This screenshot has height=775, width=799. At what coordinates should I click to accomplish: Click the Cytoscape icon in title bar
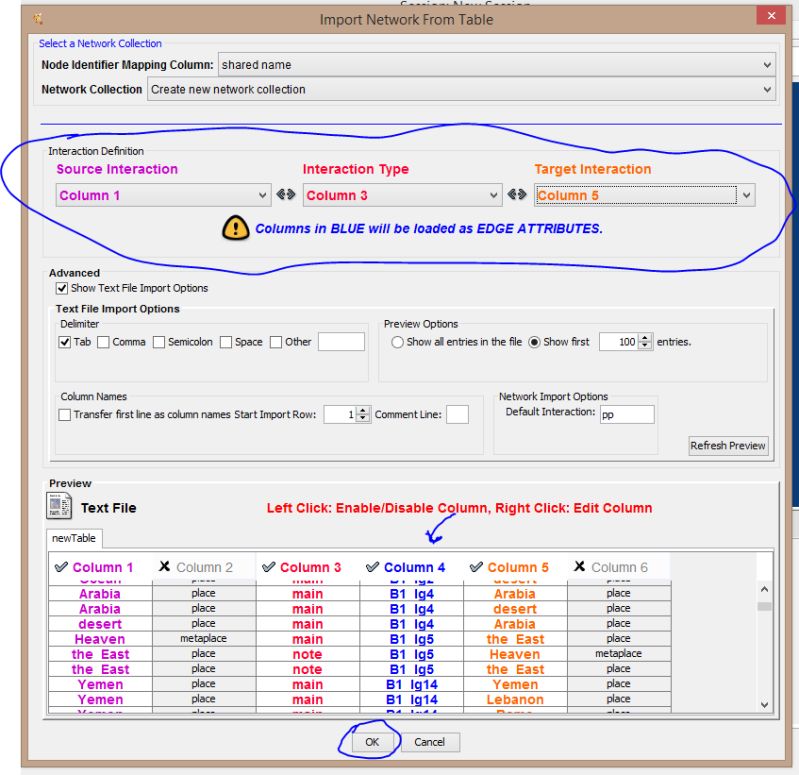coord(38,19)
